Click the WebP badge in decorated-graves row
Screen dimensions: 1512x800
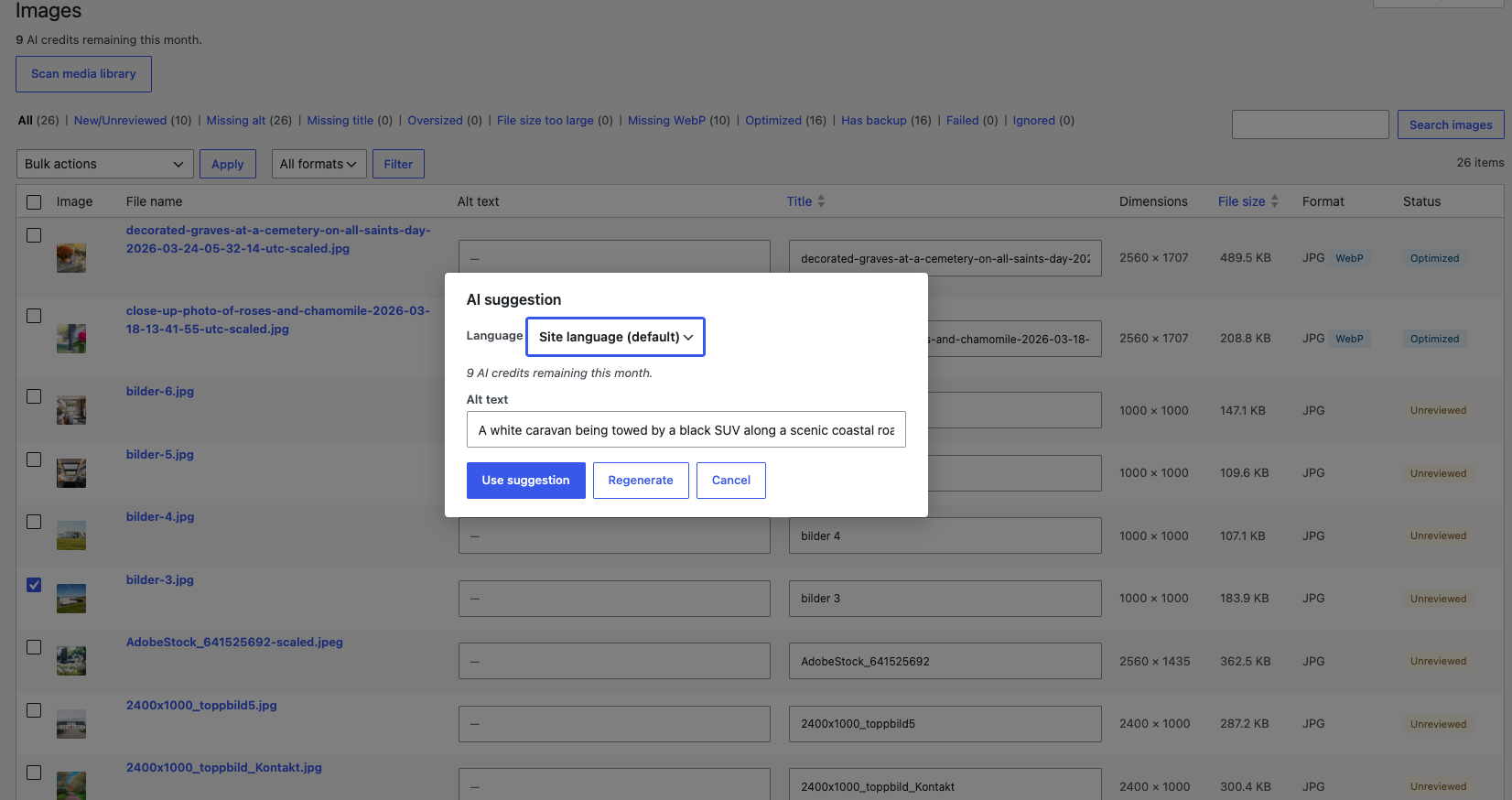(1349, 258)
